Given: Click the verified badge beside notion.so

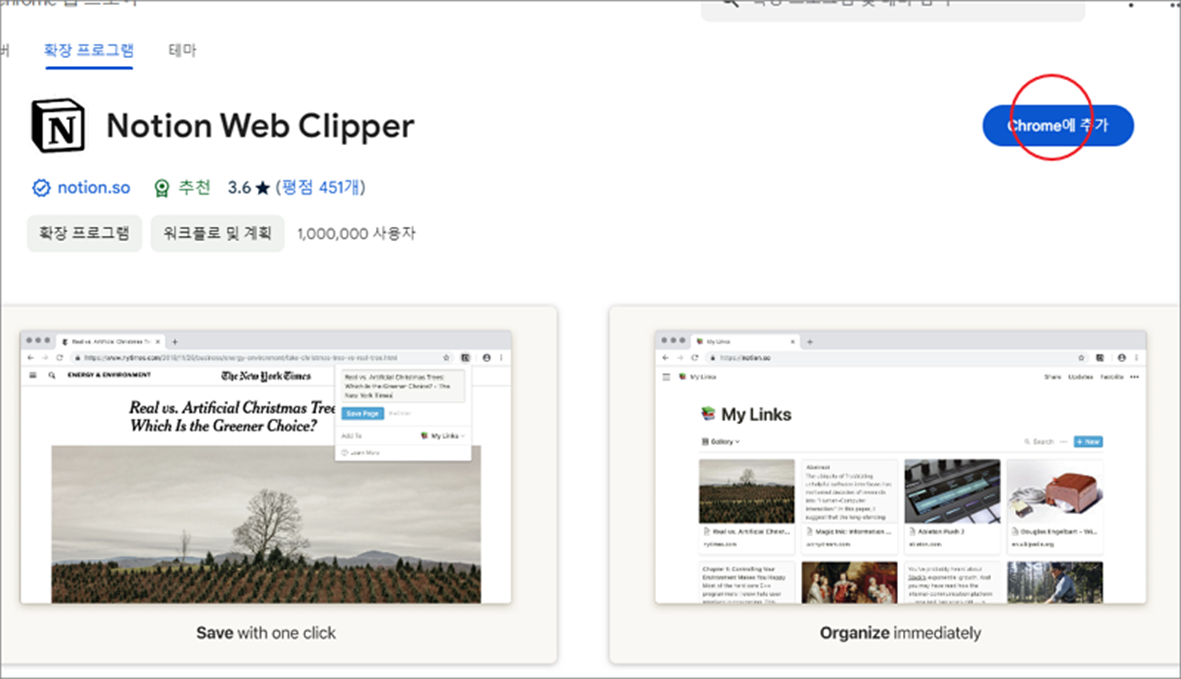Looking at the screenshot, I should pos(41,187).
